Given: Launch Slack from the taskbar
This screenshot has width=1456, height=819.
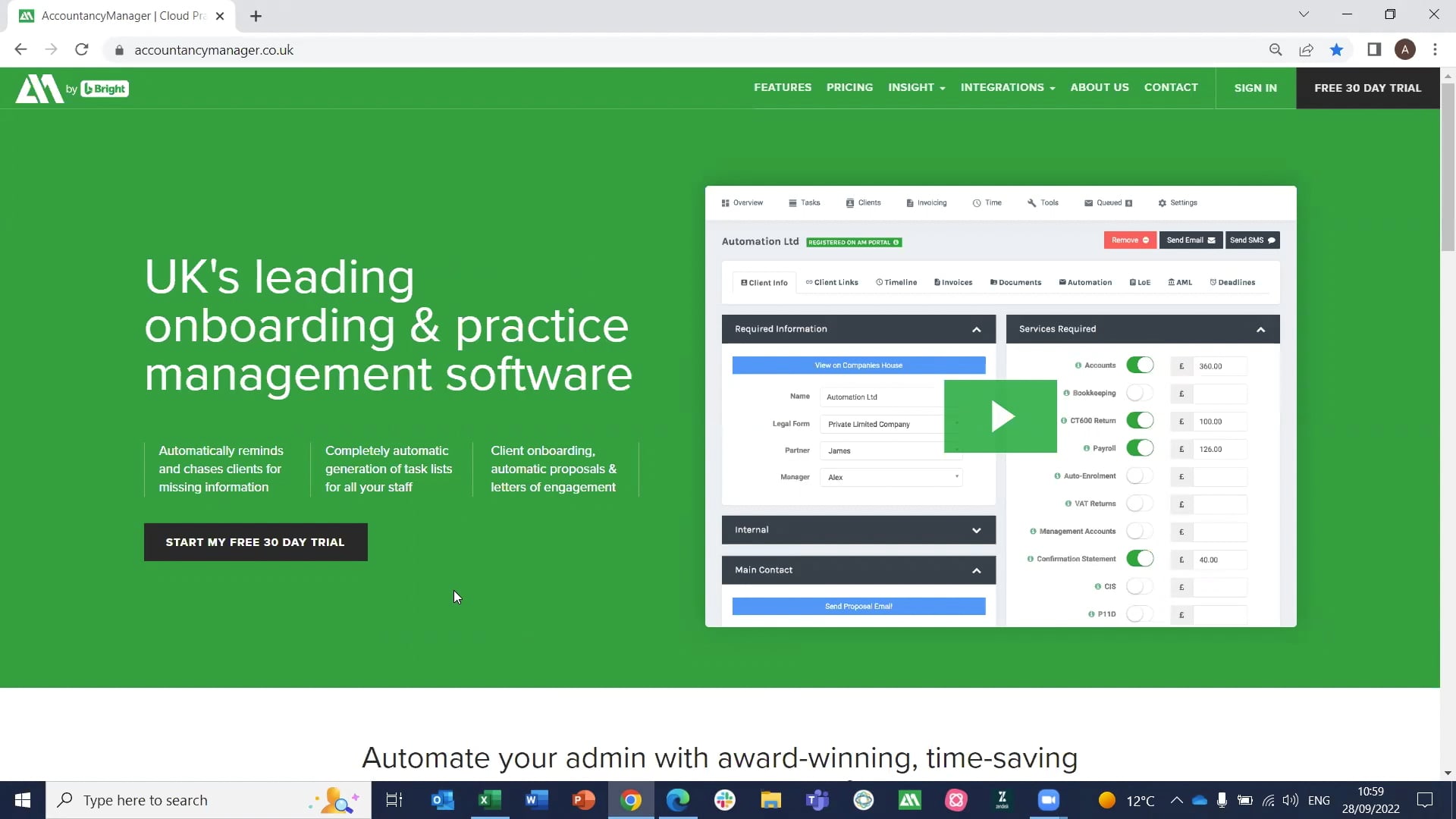Looking at the screenshot, I should 725,800.
